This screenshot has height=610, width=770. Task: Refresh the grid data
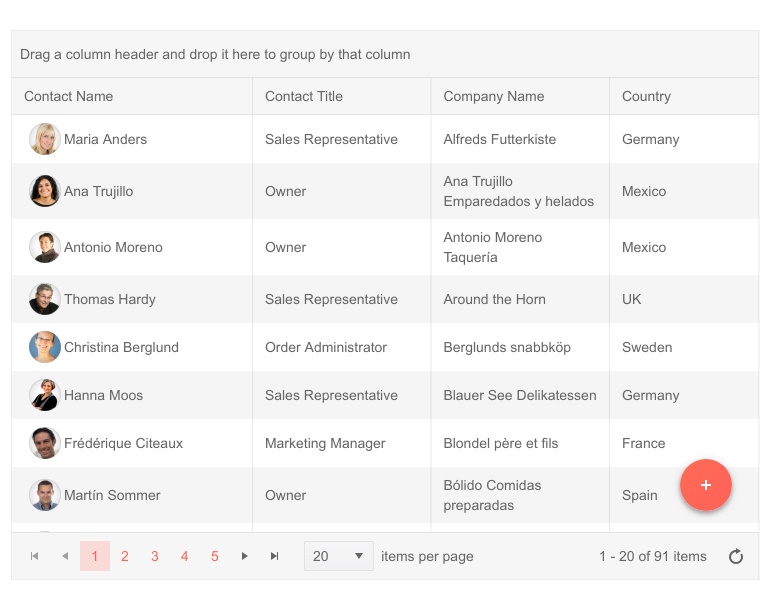(736, 557)
